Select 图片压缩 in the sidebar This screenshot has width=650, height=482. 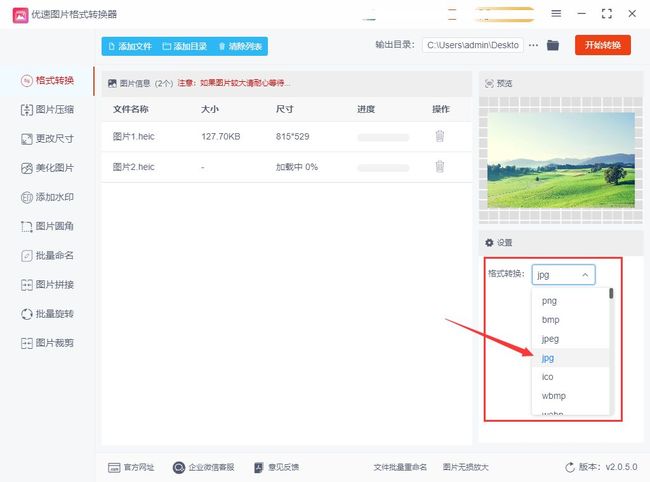click(47, 110)
